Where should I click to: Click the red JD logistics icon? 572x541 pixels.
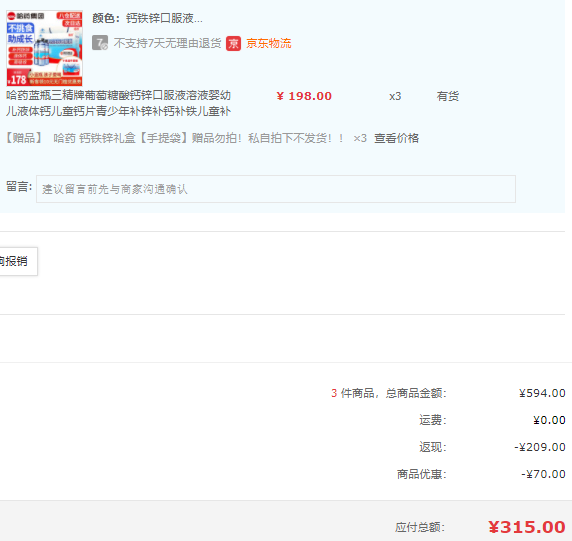pyautogui.click(x=233, y=43)
